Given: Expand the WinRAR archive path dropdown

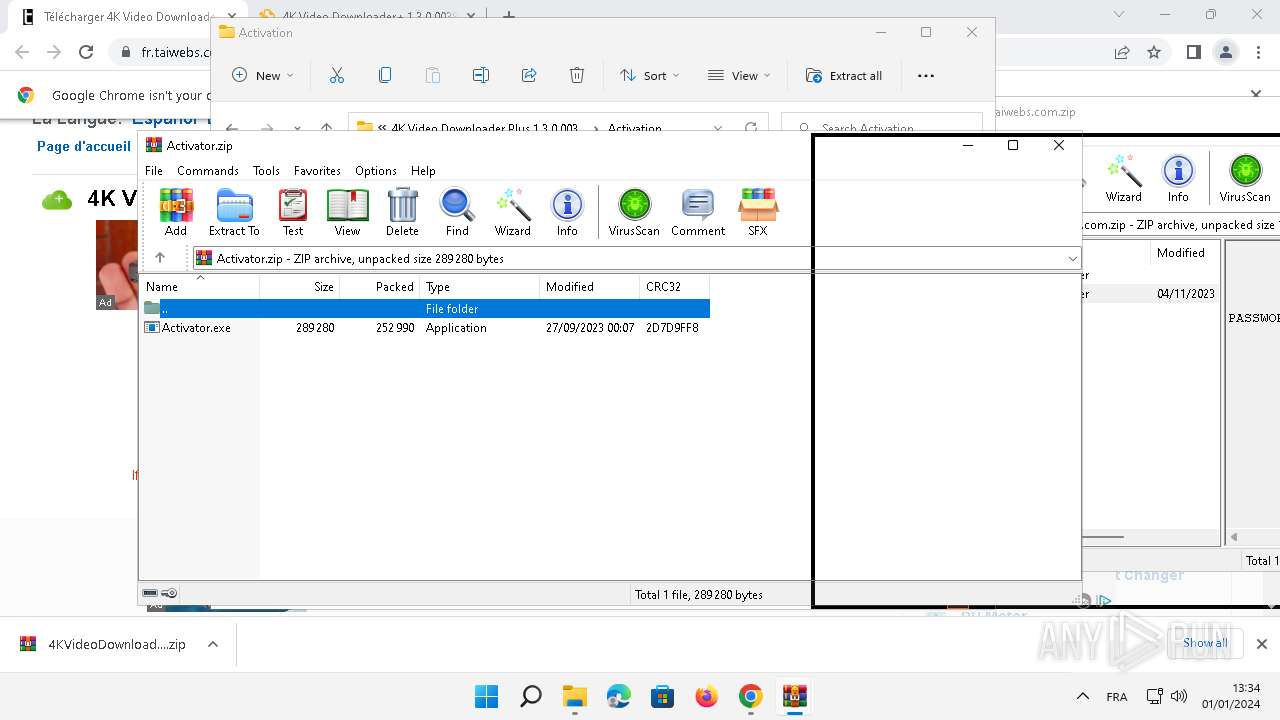Looking at the screenshot, I should coord(1073,258).
